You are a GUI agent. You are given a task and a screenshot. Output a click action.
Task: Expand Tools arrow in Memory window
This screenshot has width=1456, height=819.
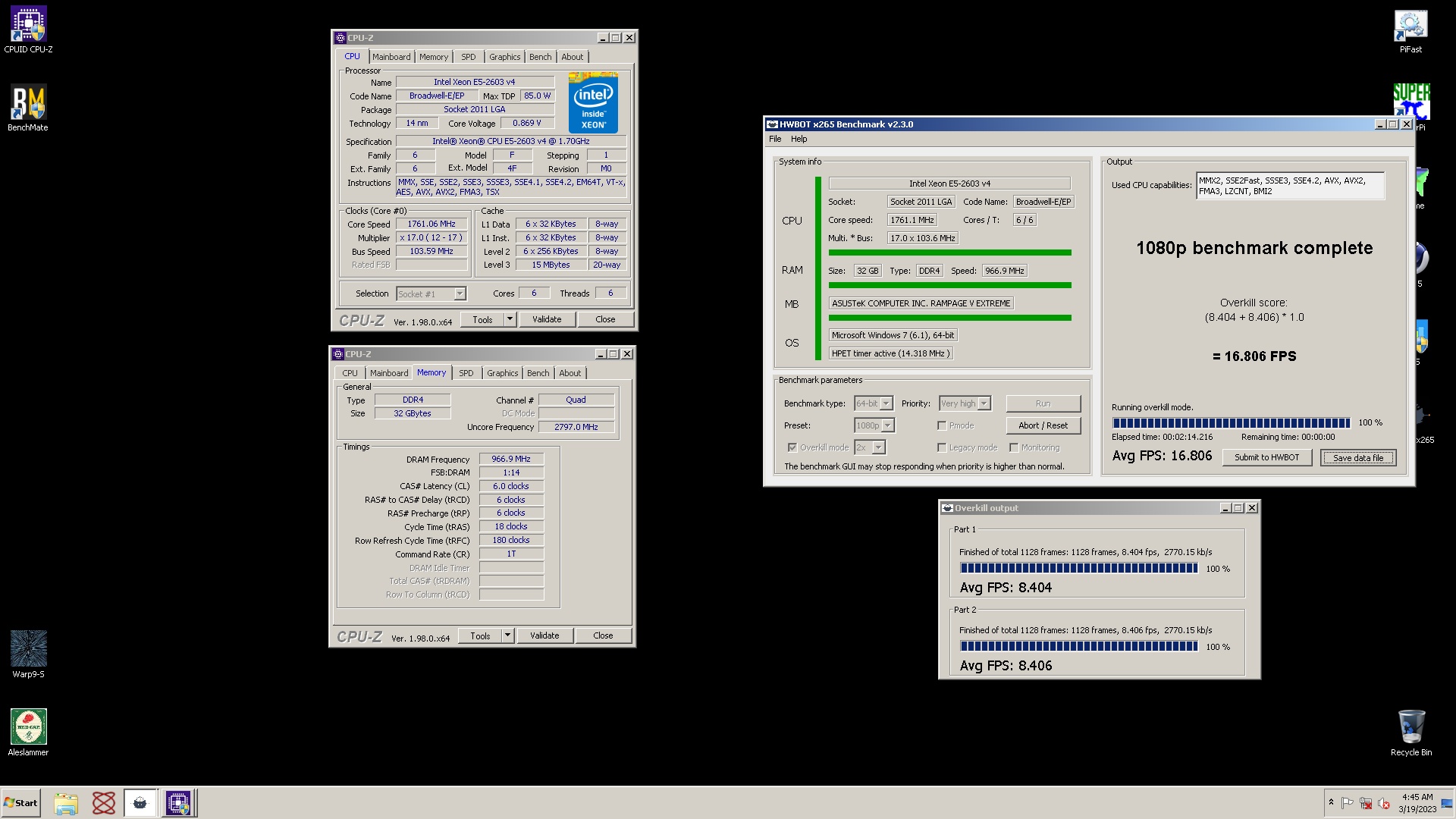[x=507, y=635]
